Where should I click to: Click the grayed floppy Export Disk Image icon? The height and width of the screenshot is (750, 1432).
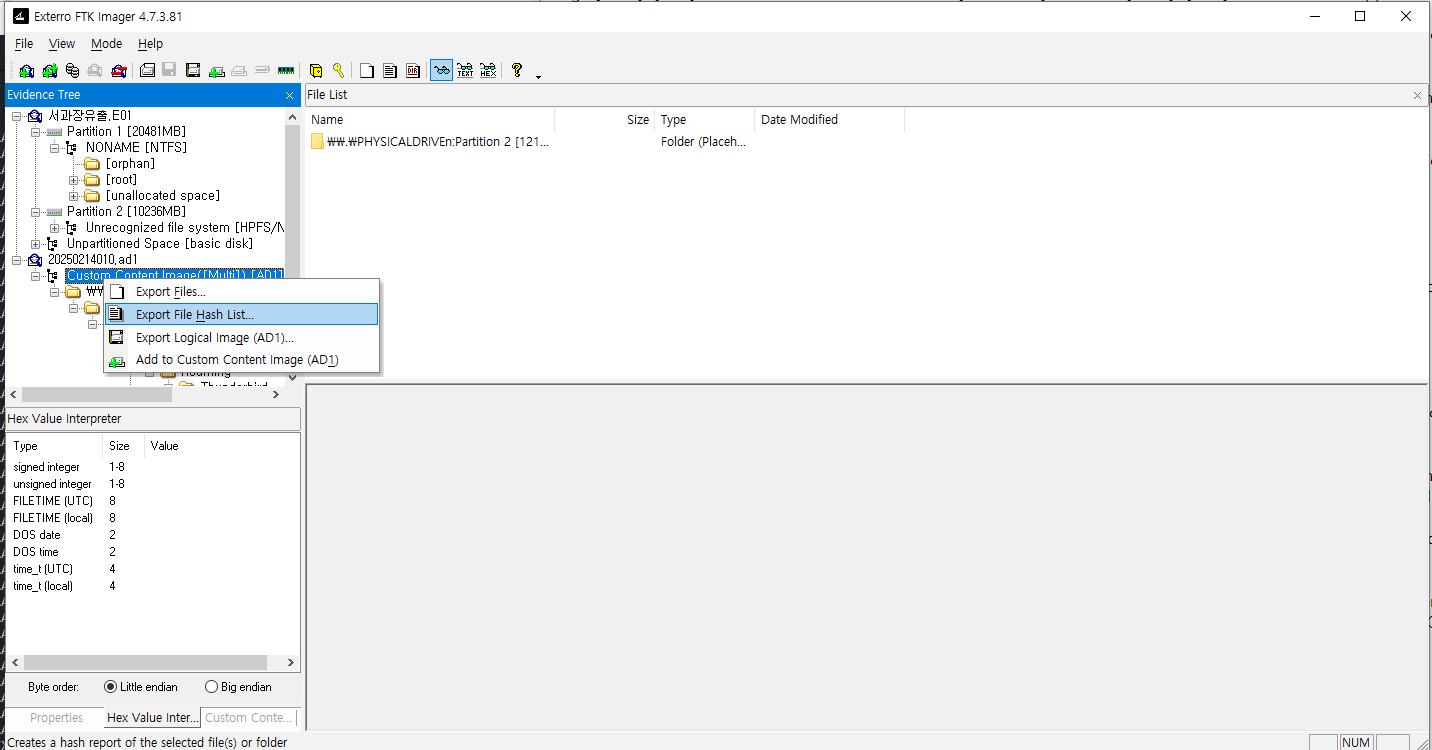pos(170,70)
